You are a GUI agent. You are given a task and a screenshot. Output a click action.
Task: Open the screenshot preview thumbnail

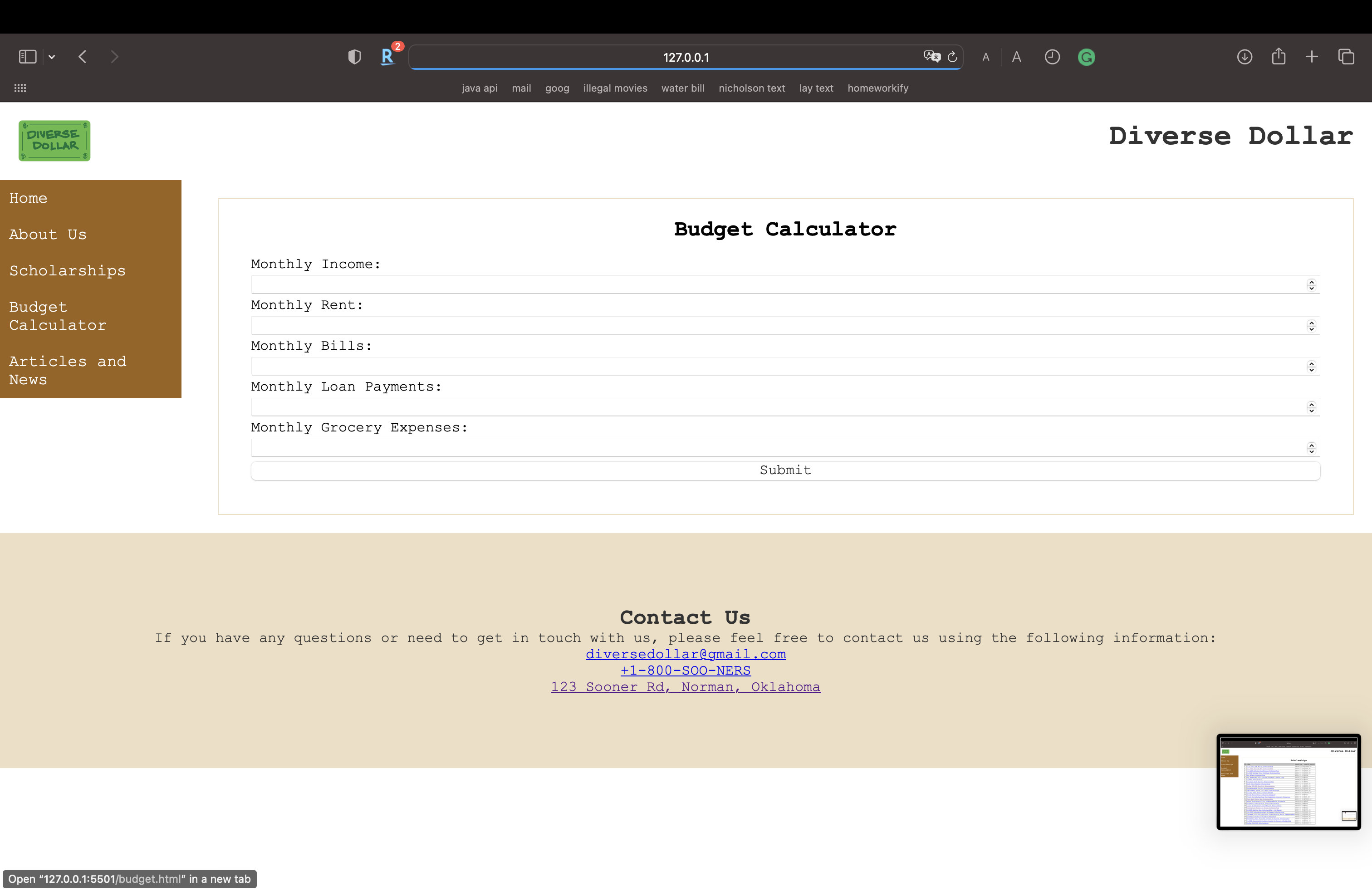click(x=1289, y=782)
